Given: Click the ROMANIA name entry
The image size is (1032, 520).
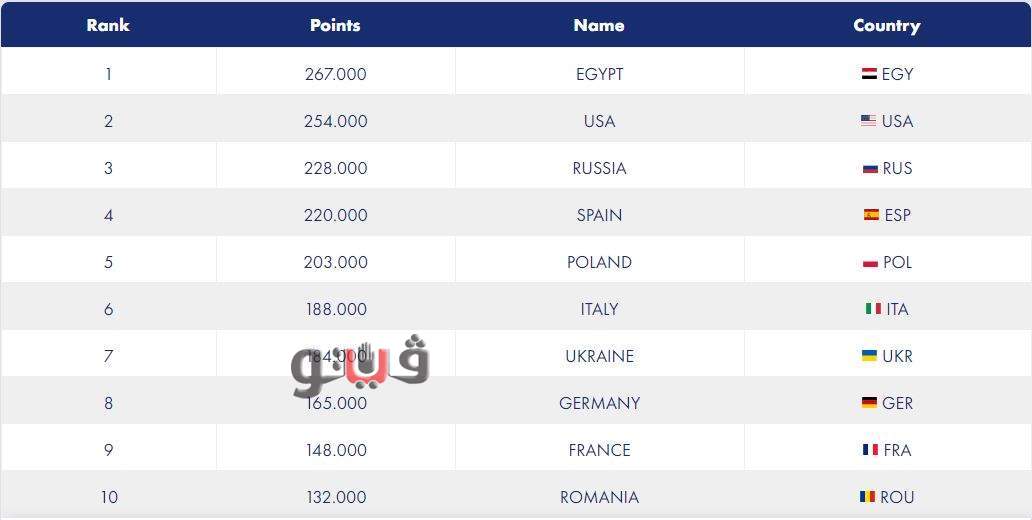Looking at the screenshot, I should pyautogui.click(x=599, y=497).
